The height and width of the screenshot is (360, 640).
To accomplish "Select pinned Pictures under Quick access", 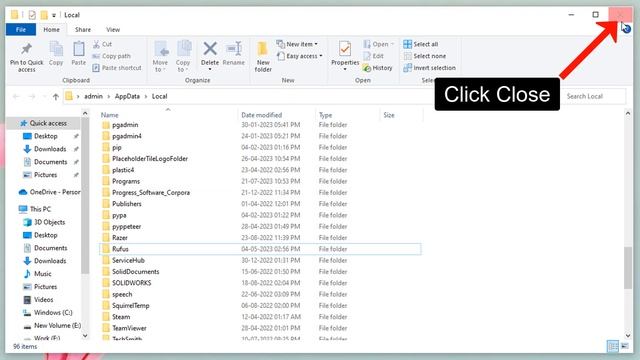I will point(45,175).
